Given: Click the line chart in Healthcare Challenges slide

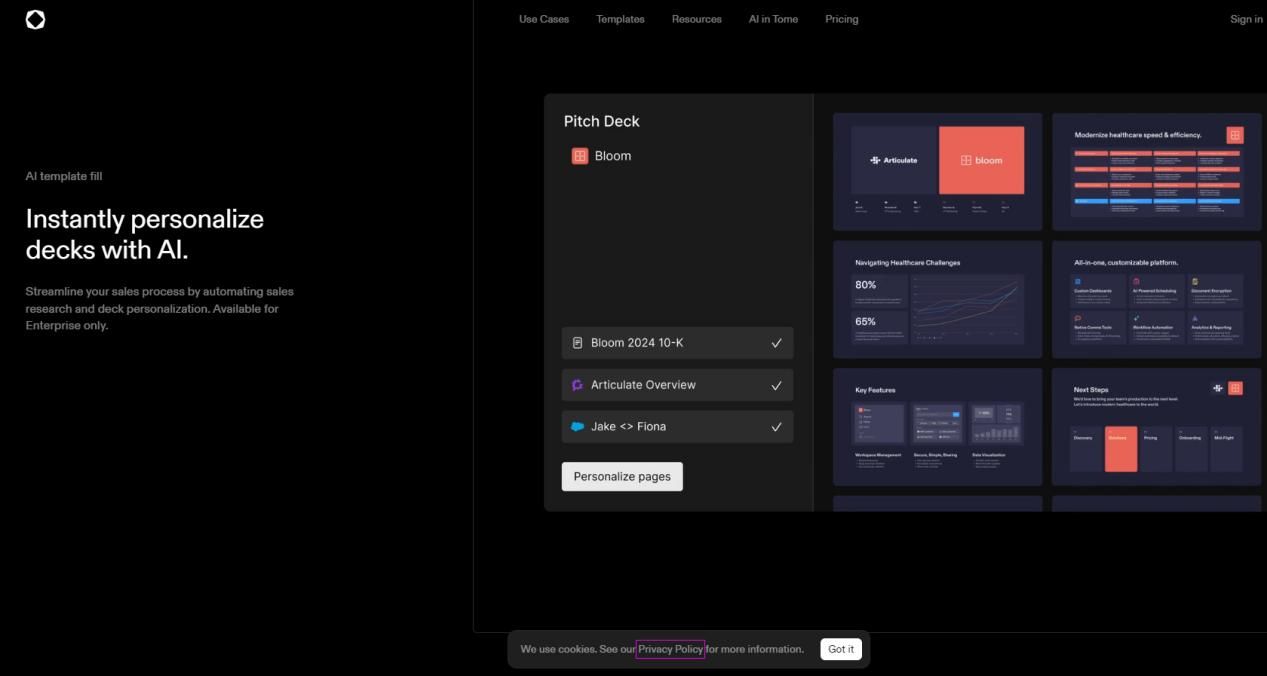Looking at the screenshot, I should click(x=968, y=310).
